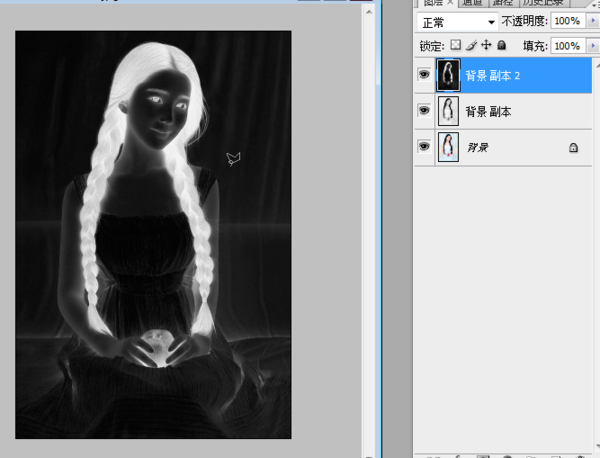Screen dimensions: 600x458
Task: Hide the 背景 layer using its eye
Action: 424,147
